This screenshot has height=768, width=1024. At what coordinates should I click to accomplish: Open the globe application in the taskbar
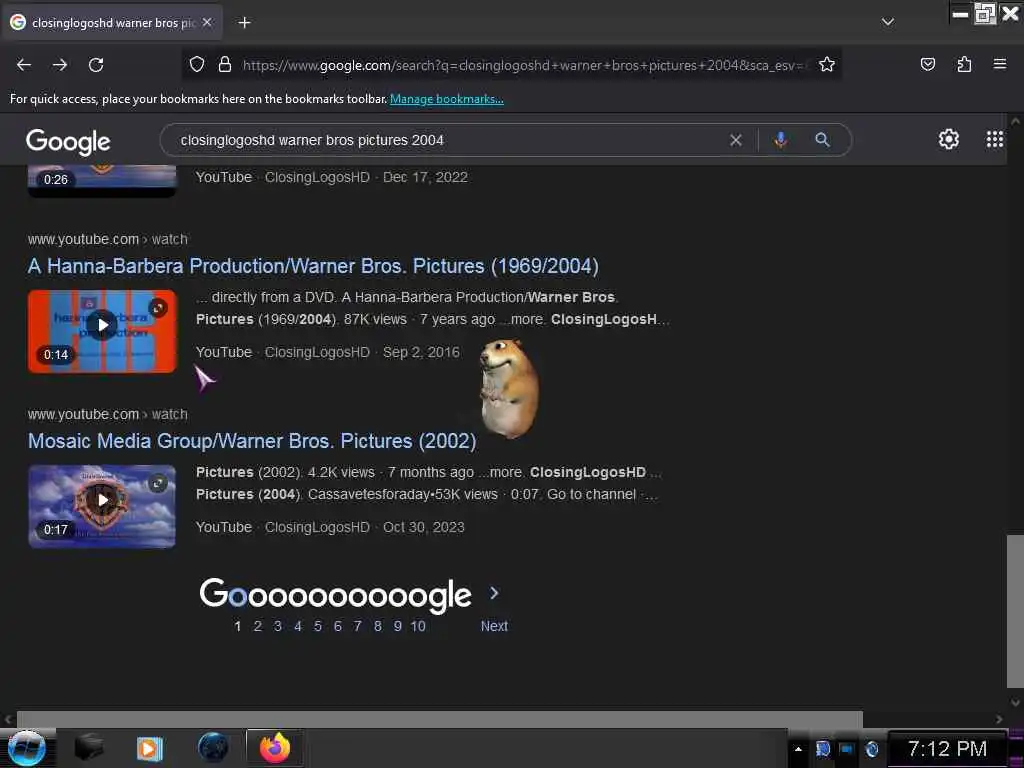pyautogui.click(x=213, y=748)
